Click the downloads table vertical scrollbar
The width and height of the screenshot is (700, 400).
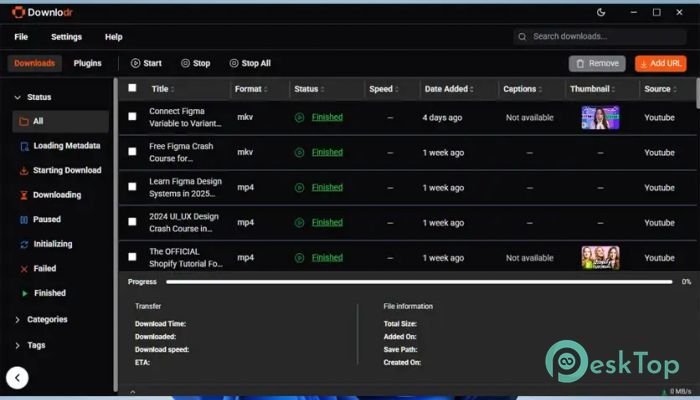(x=697, y=93)
